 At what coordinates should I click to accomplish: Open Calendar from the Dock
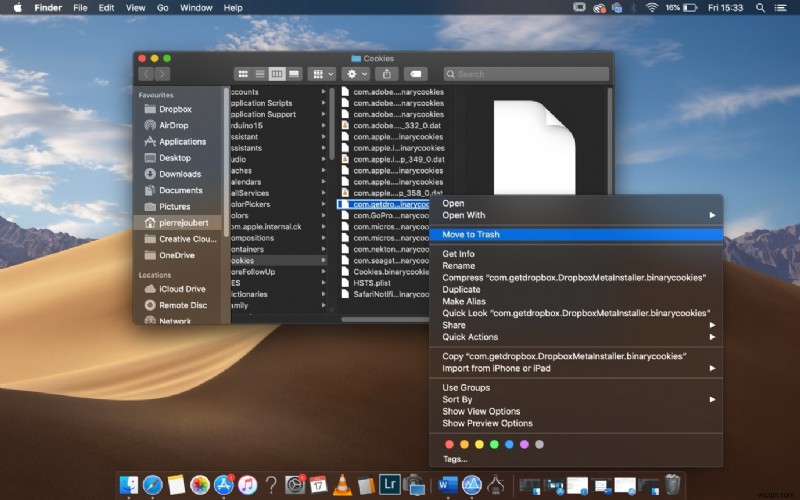318,485
